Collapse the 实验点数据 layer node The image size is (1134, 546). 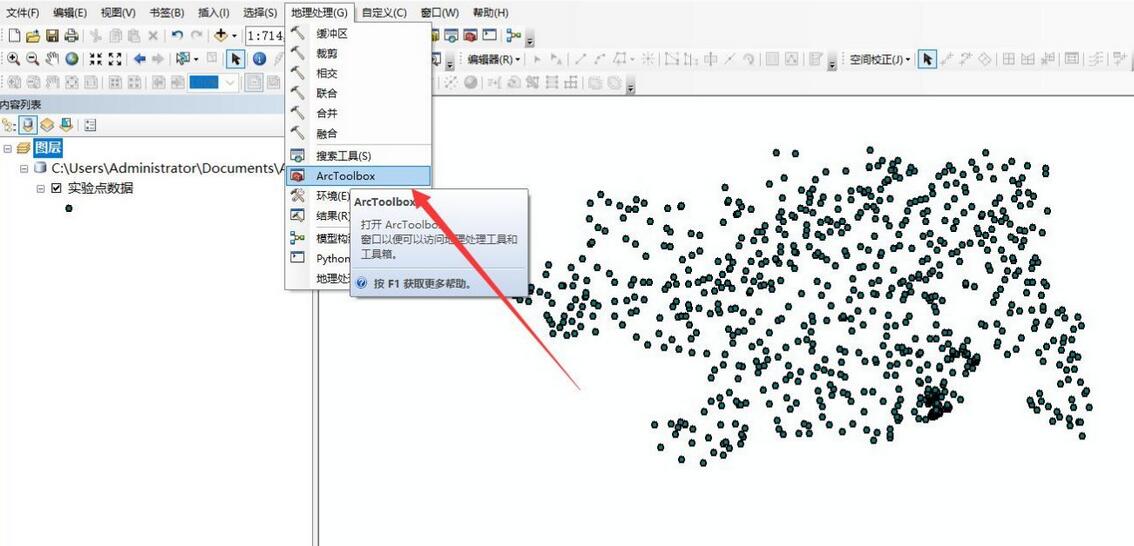point(40,189)
